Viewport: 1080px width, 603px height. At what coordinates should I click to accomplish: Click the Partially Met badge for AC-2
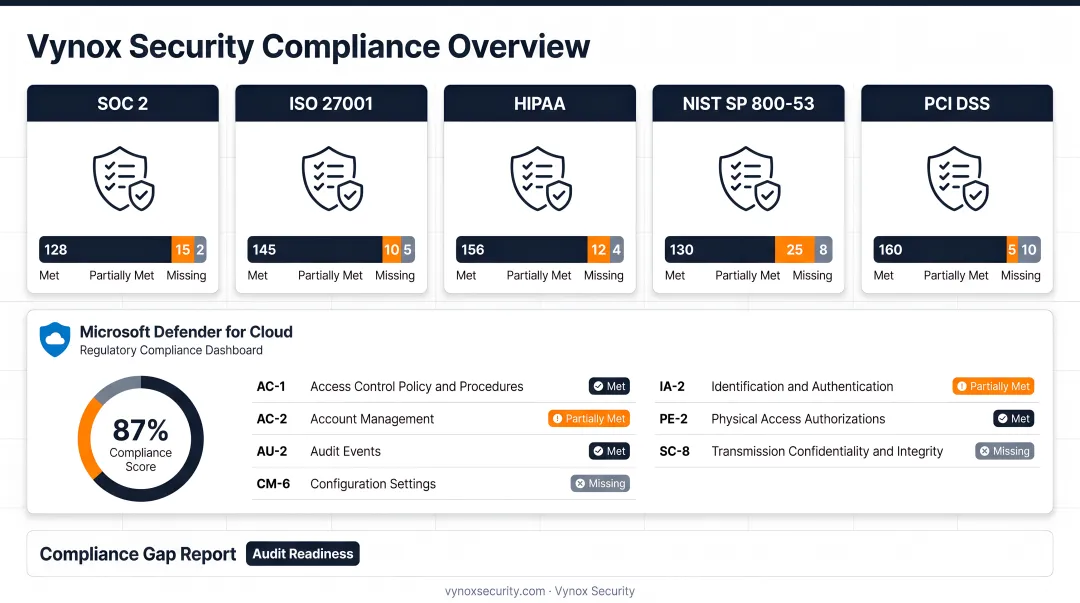tap(589, 418)
